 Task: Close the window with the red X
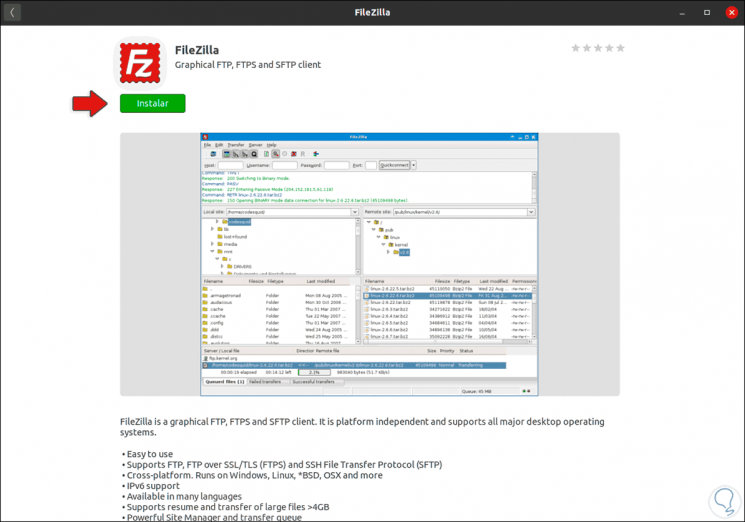[732, 13]
